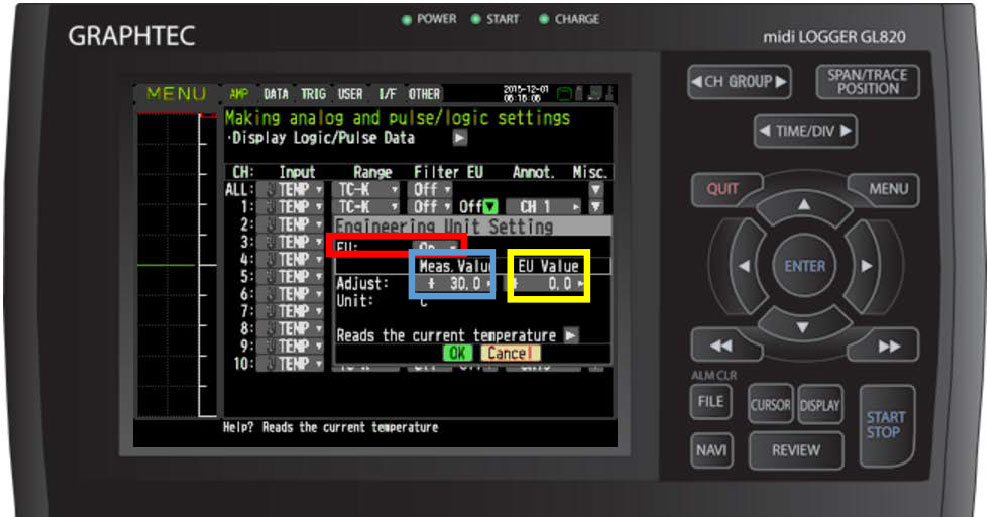Open the TRIG tab
The image size is (988, 517).
coord(313,94)
